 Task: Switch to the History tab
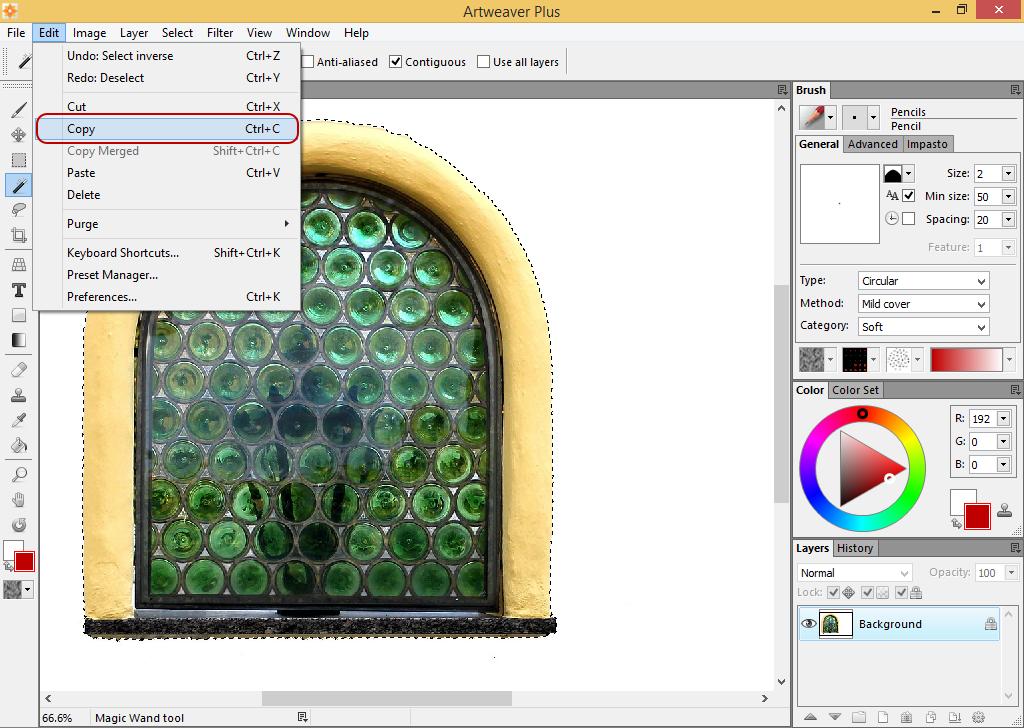854,548
